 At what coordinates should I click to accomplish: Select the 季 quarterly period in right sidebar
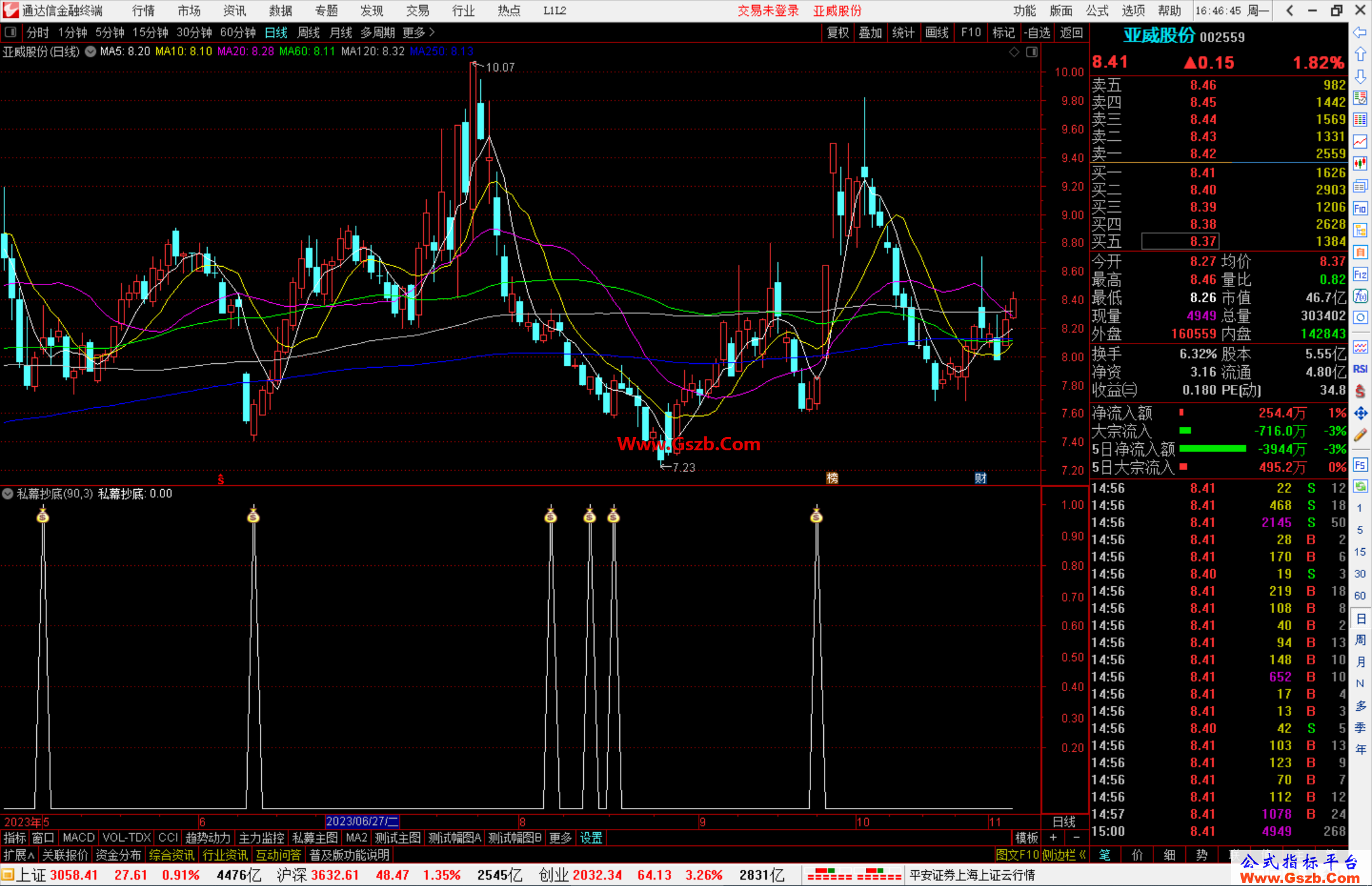[x=1360, y=728]
